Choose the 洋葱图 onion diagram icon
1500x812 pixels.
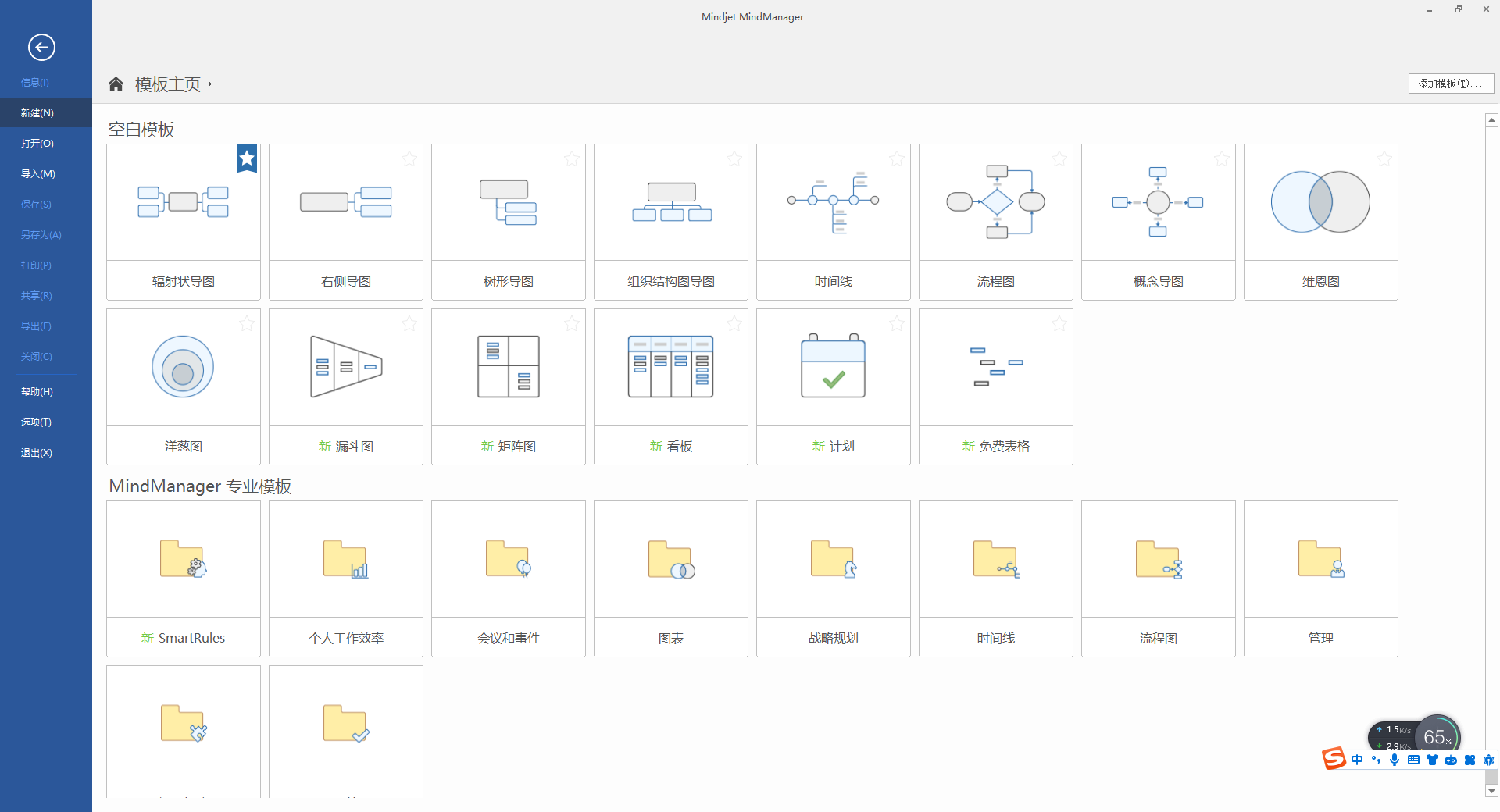(x=183, y=367)
